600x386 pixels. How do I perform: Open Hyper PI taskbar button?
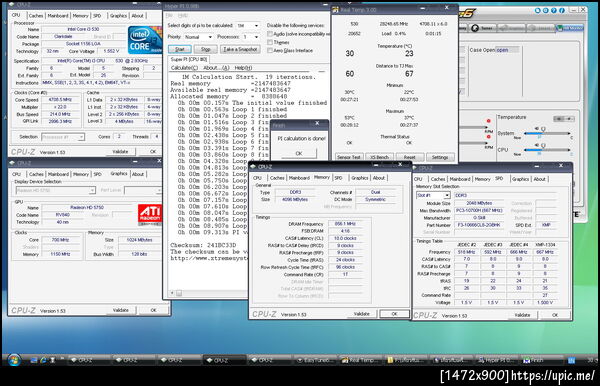497,360
